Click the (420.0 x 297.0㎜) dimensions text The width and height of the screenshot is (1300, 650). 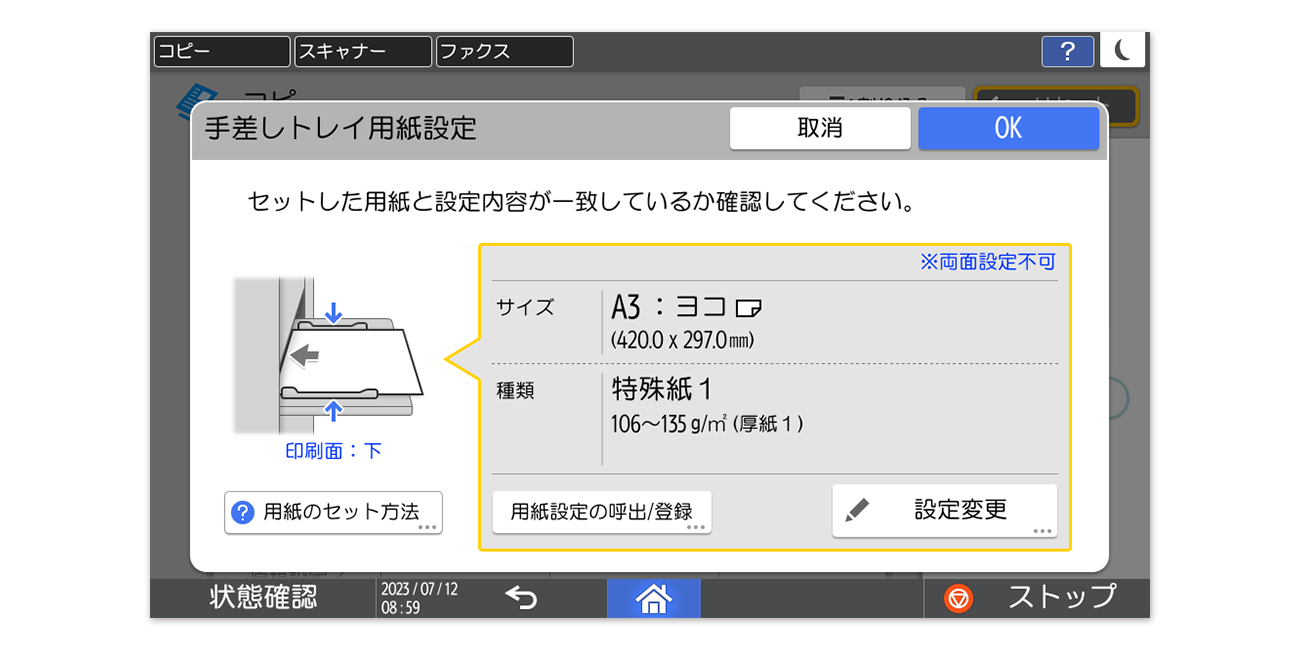pos(682,341)
